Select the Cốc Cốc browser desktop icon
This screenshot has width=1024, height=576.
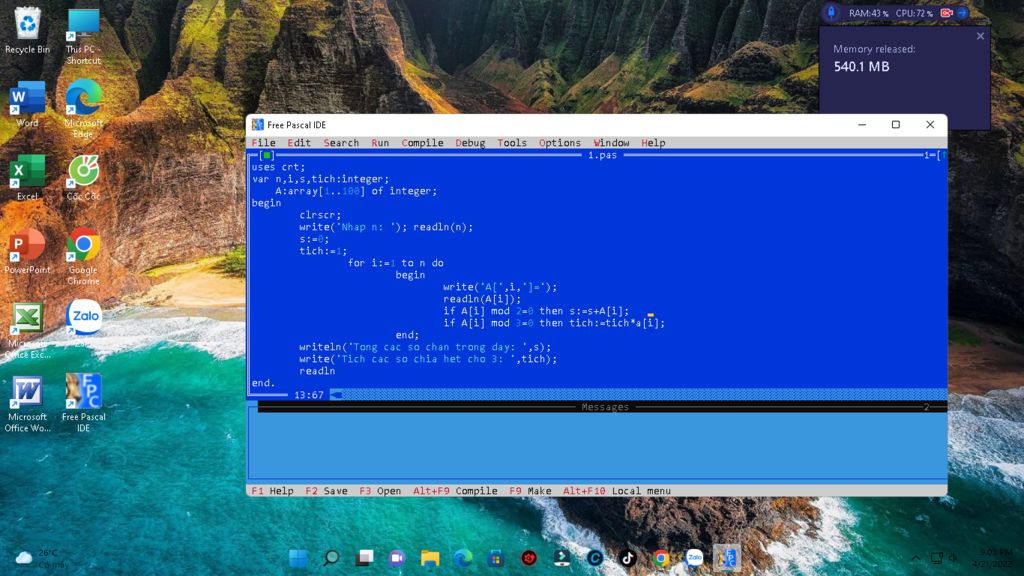click(x=84, y=178)
